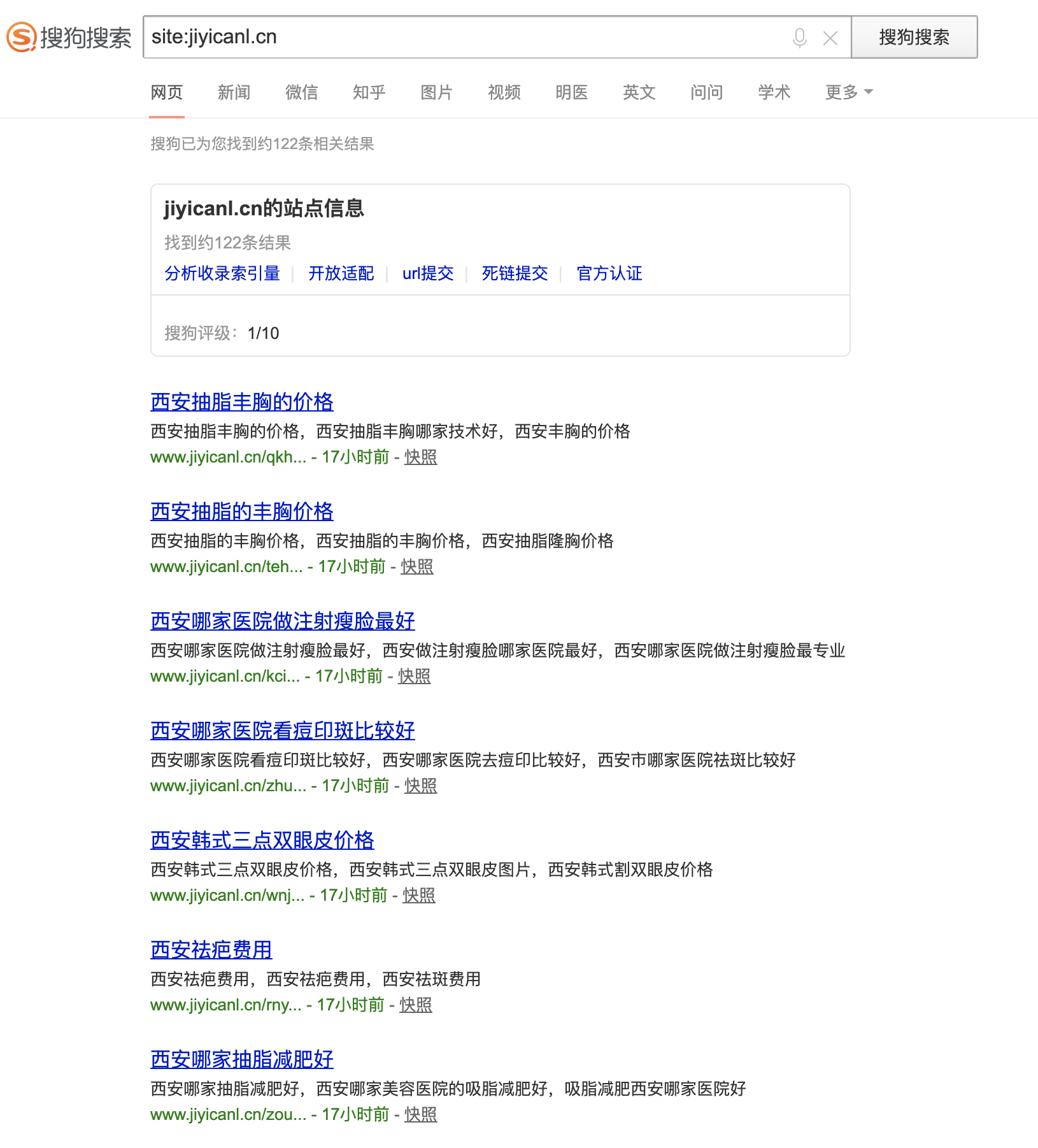Click the URL www.jiyicanl.cn/wnj...
Screen dimensions: 1038x1148
tap(227, 895)
